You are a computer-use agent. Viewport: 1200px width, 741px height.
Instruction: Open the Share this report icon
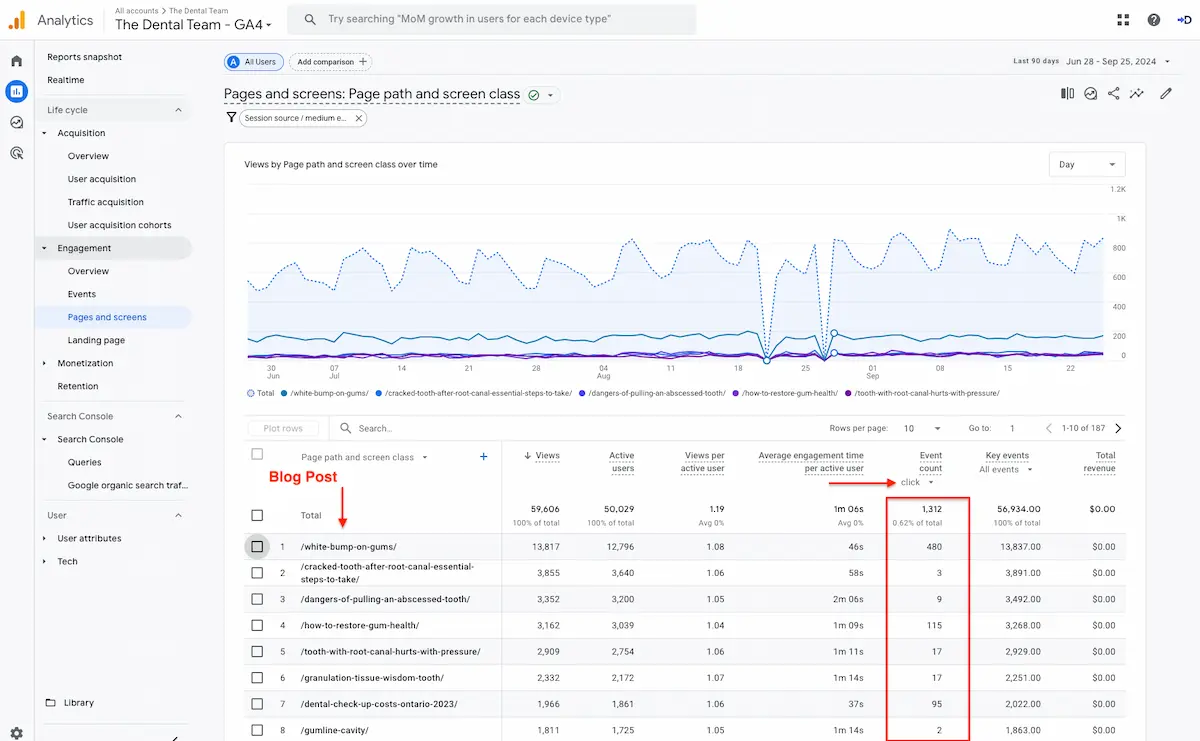tap(1113, 91)
